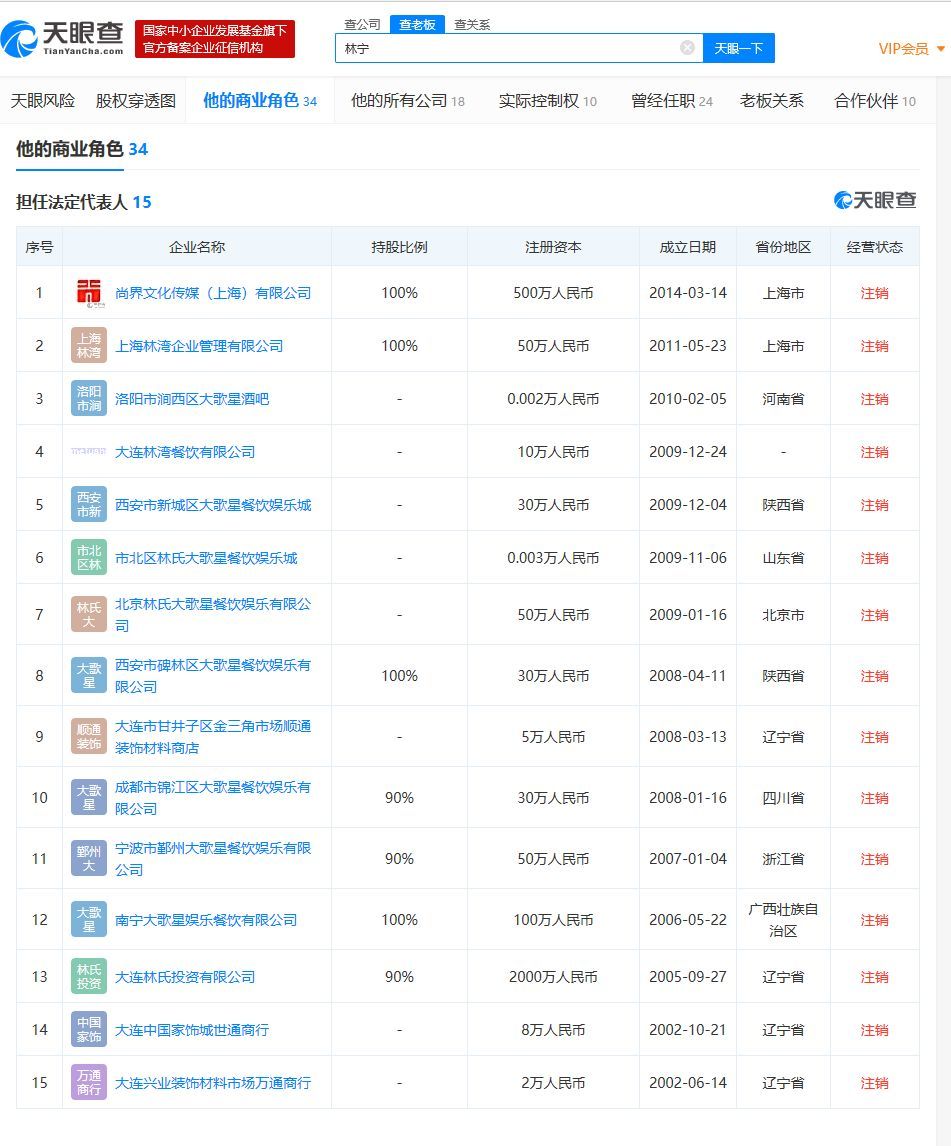
Task: Click the 上海林湾 company avatar icon
Action: coord(89,346)
